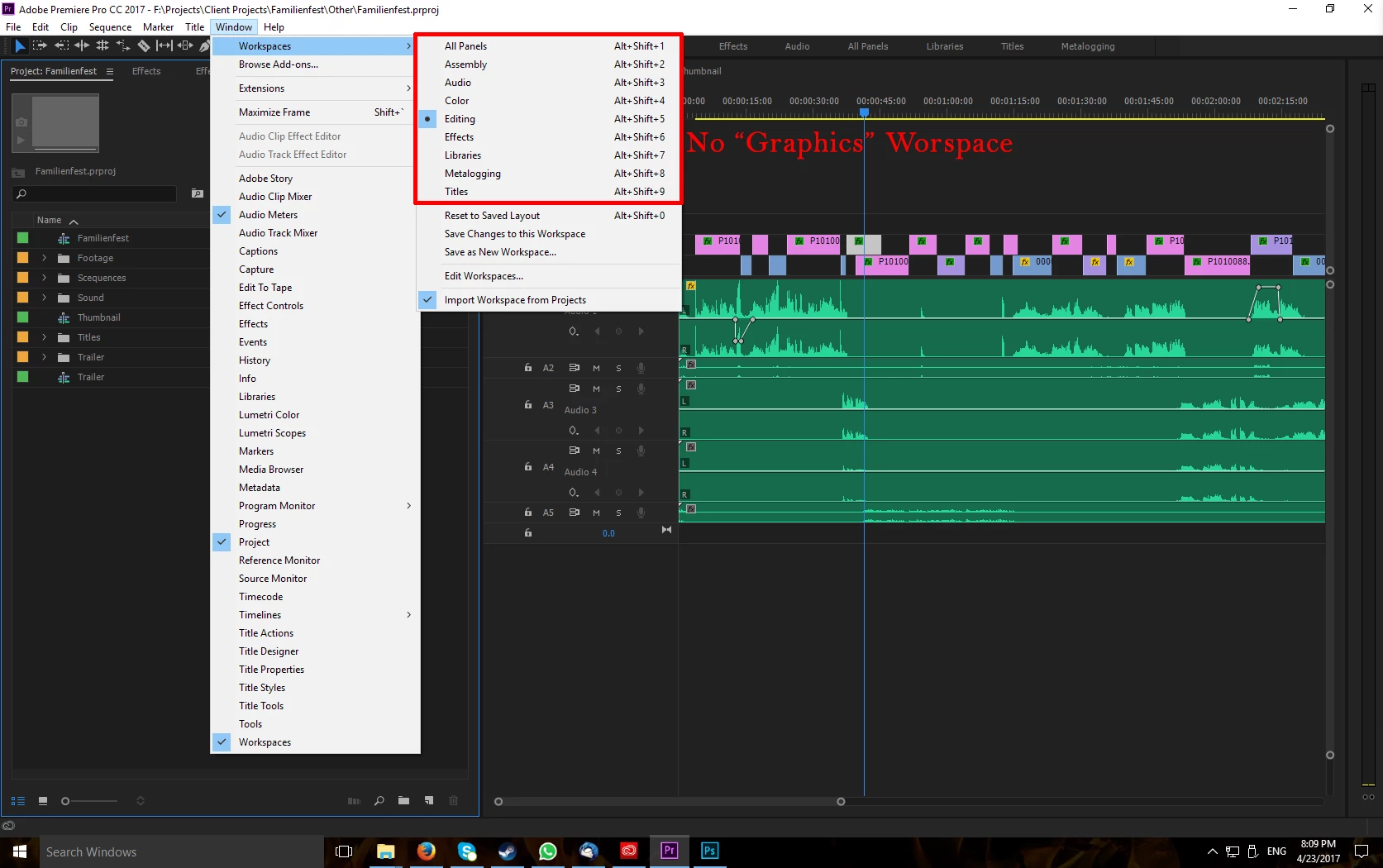
Task: Select the Slip tool
Action: (x=165, y=45)
